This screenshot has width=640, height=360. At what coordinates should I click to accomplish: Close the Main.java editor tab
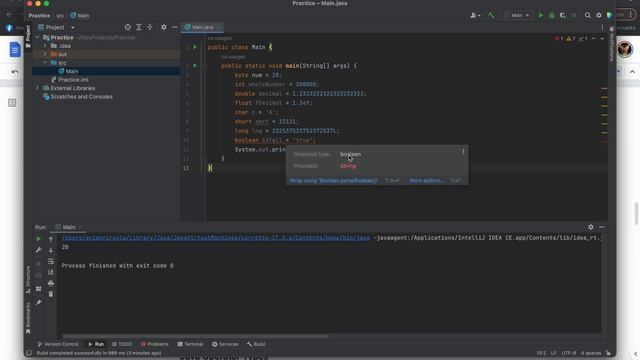(219, 27)
